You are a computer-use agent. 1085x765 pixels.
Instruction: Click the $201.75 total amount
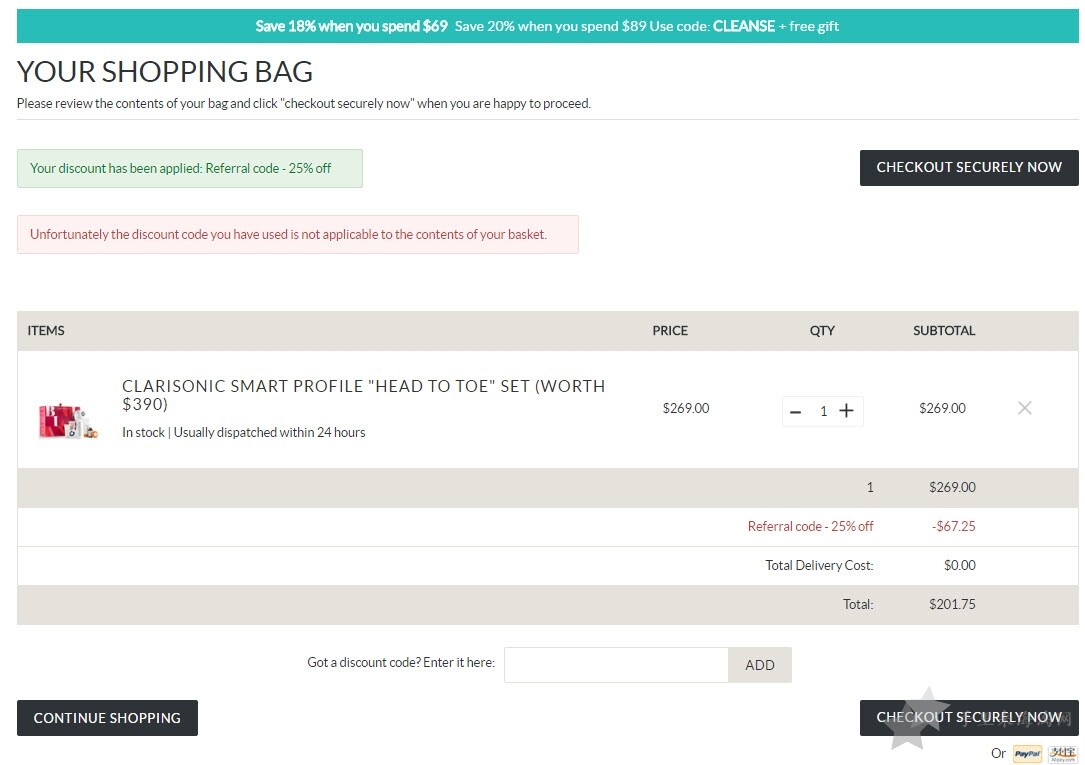[952, 604]
